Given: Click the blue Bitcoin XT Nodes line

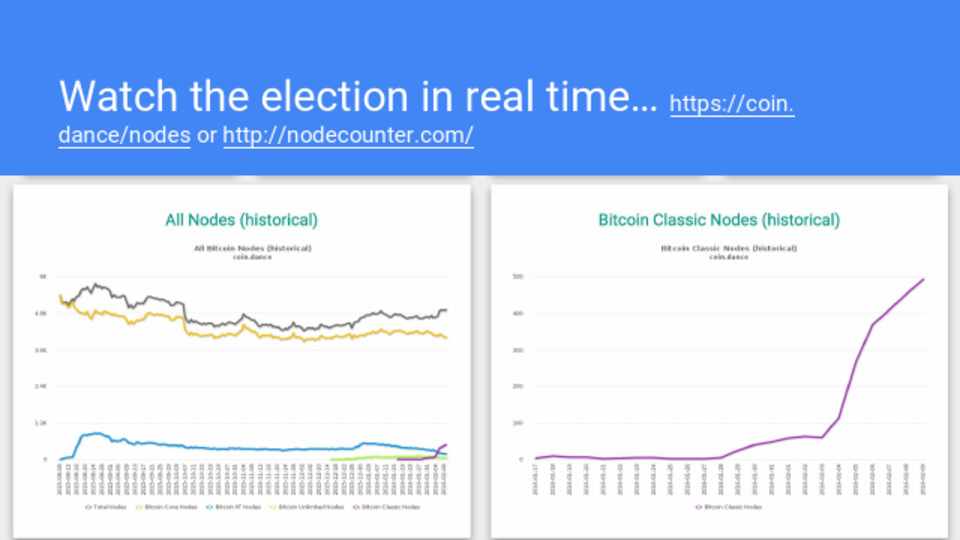Looking at the screenshot, I should [250, 448].
